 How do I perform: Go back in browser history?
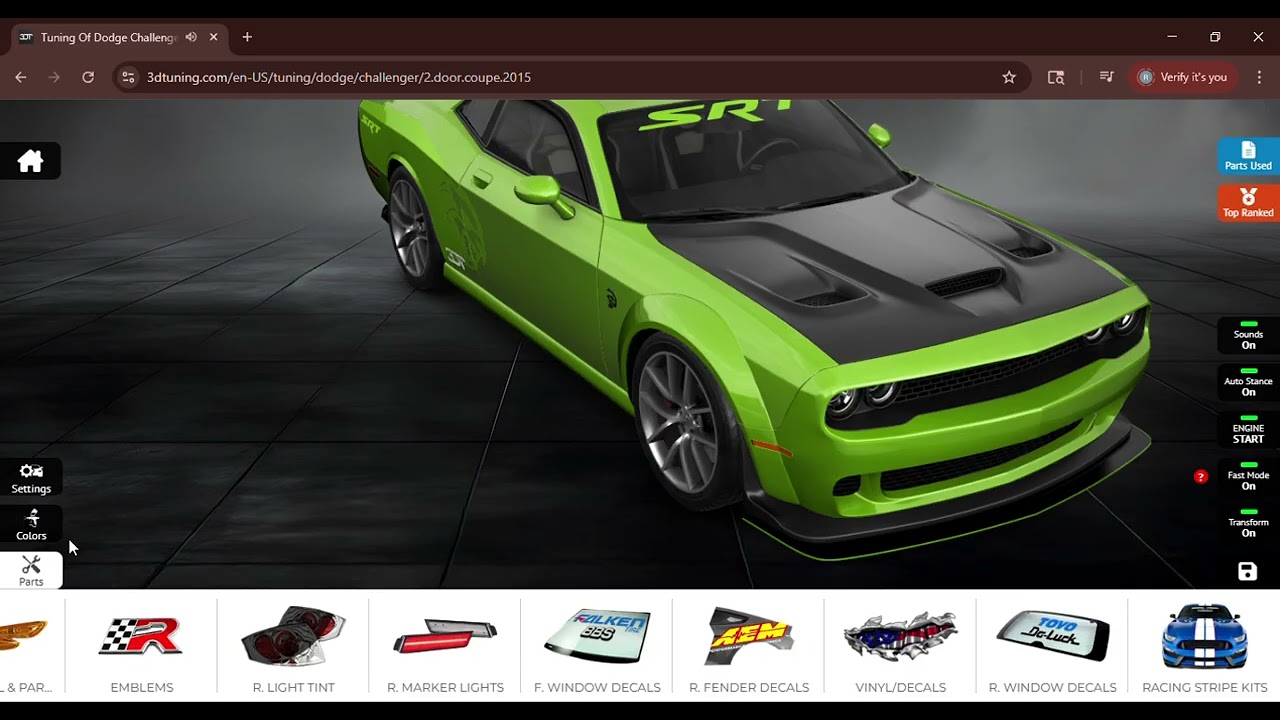[21, 77]
